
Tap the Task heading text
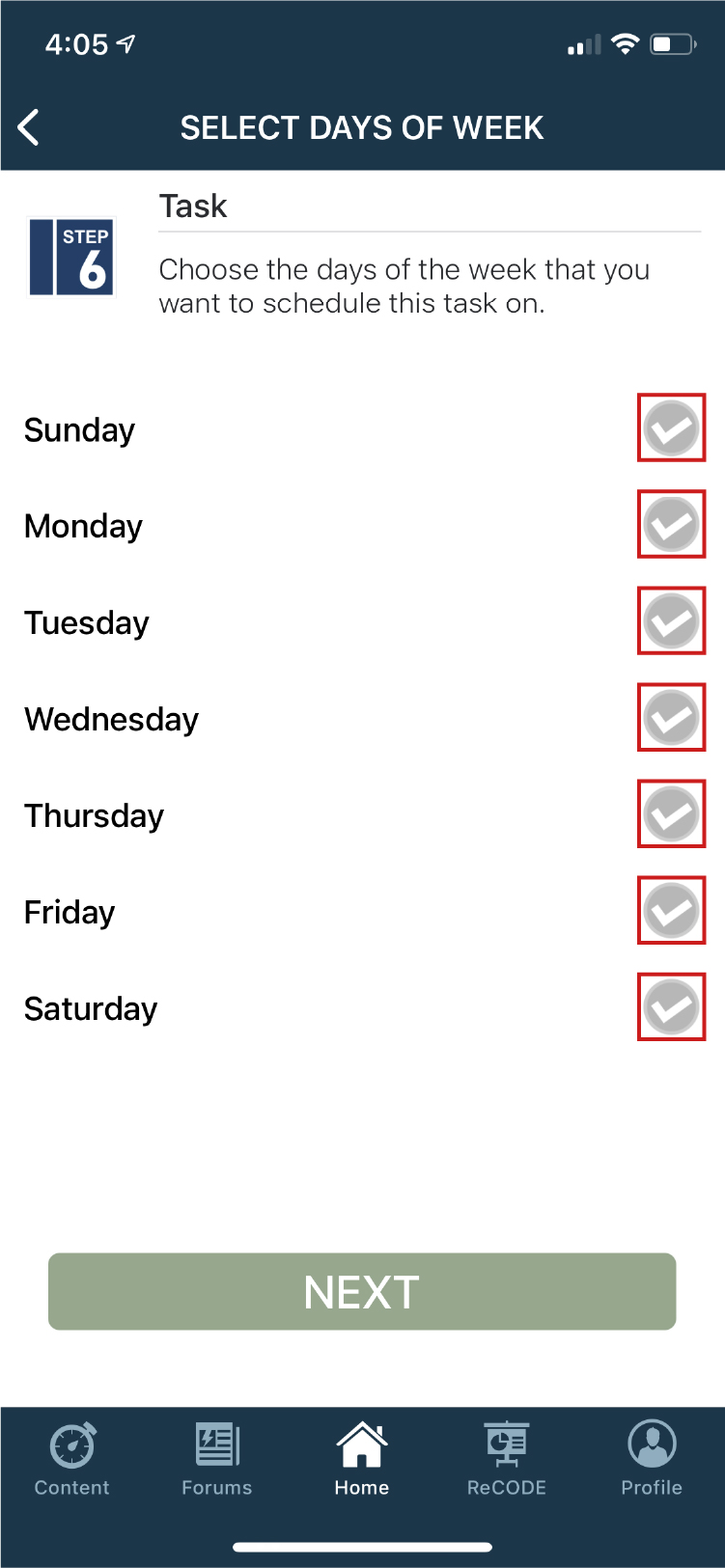[x=193, y=206]
